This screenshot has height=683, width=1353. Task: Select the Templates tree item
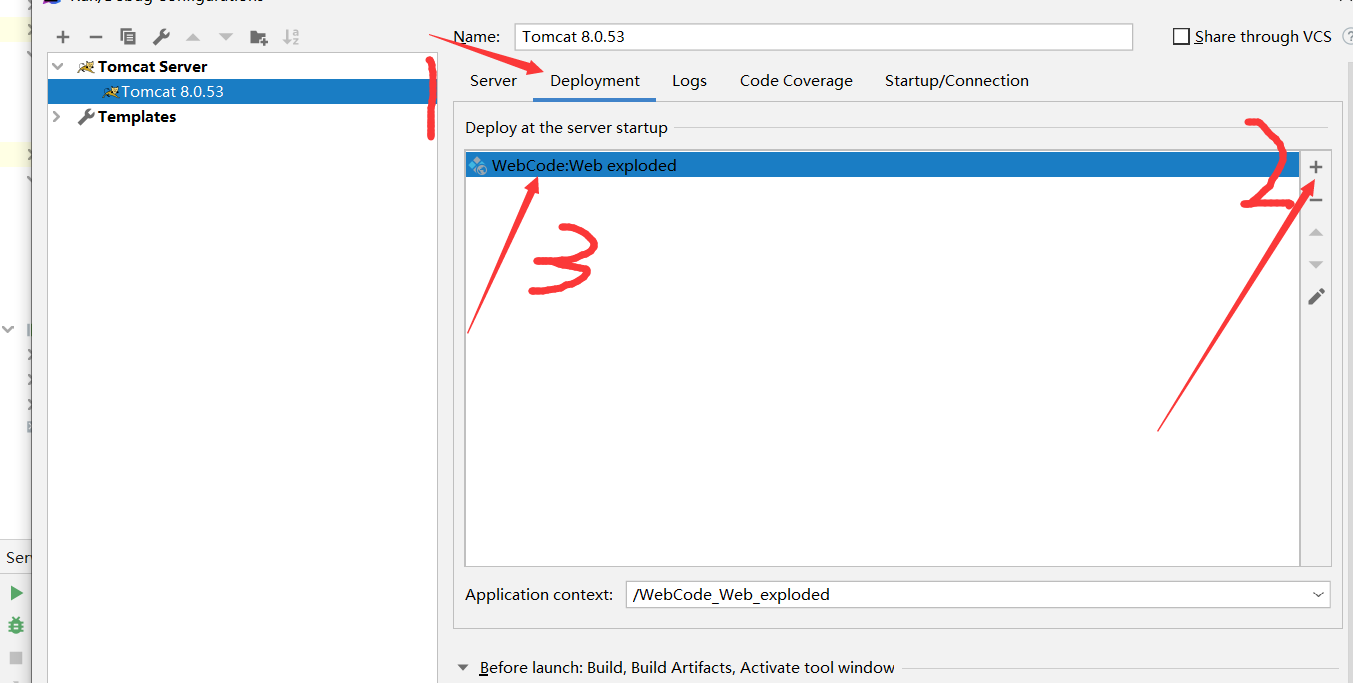point(137,117)
